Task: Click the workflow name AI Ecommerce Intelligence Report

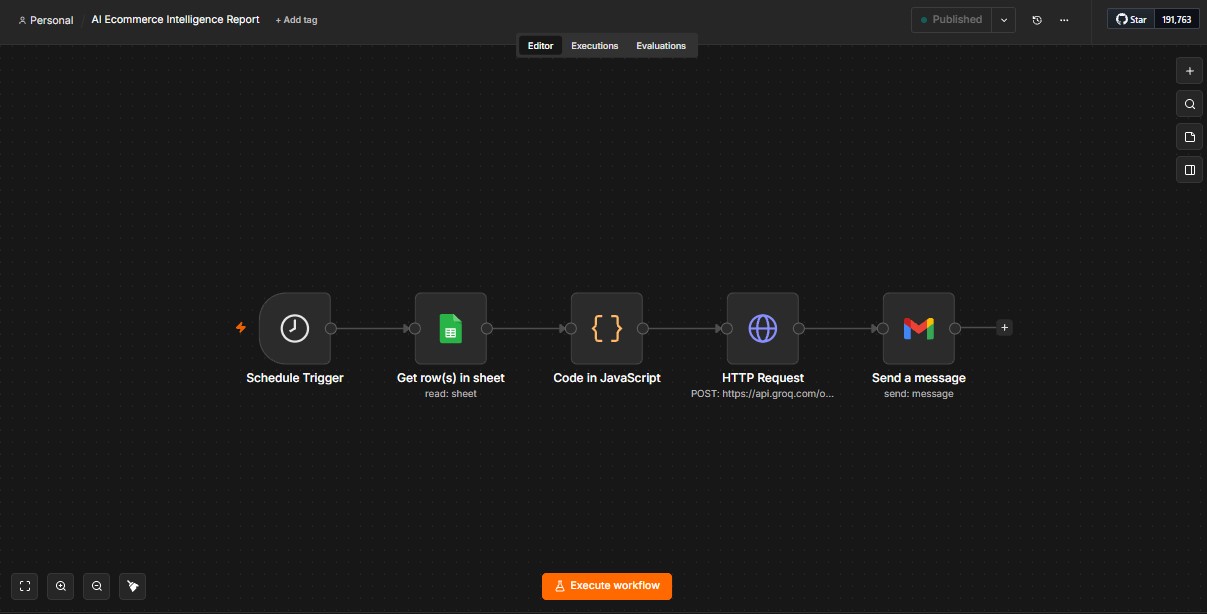Action: click(175, 19)
